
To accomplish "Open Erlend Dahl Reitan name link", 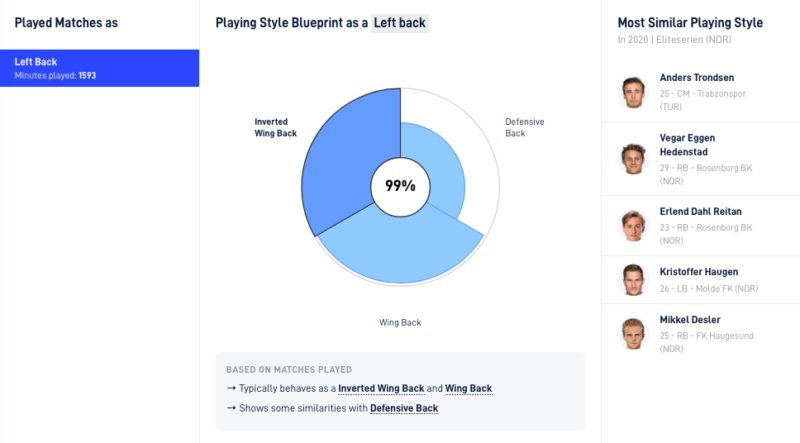I will (x=700, y=211).
